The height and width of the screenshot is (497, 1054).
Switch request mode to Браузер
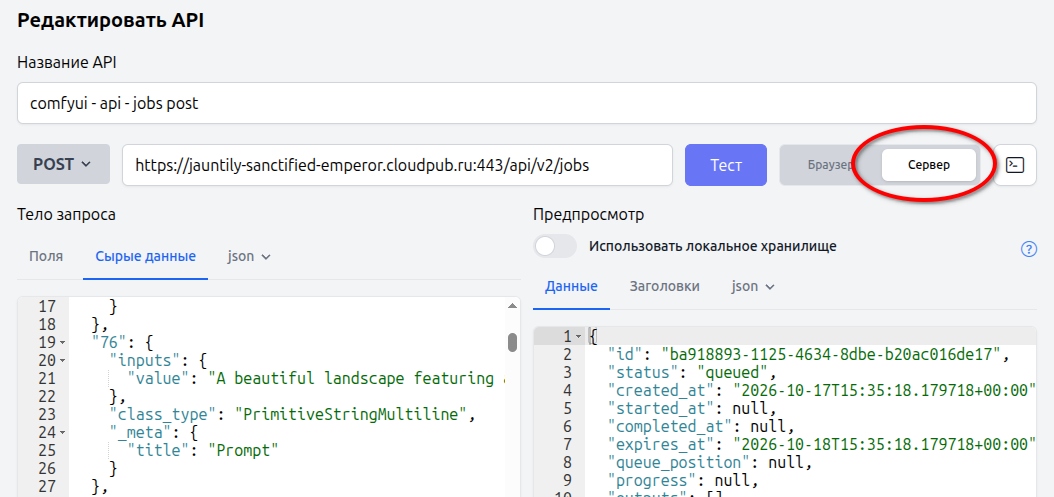coord(829,165)
